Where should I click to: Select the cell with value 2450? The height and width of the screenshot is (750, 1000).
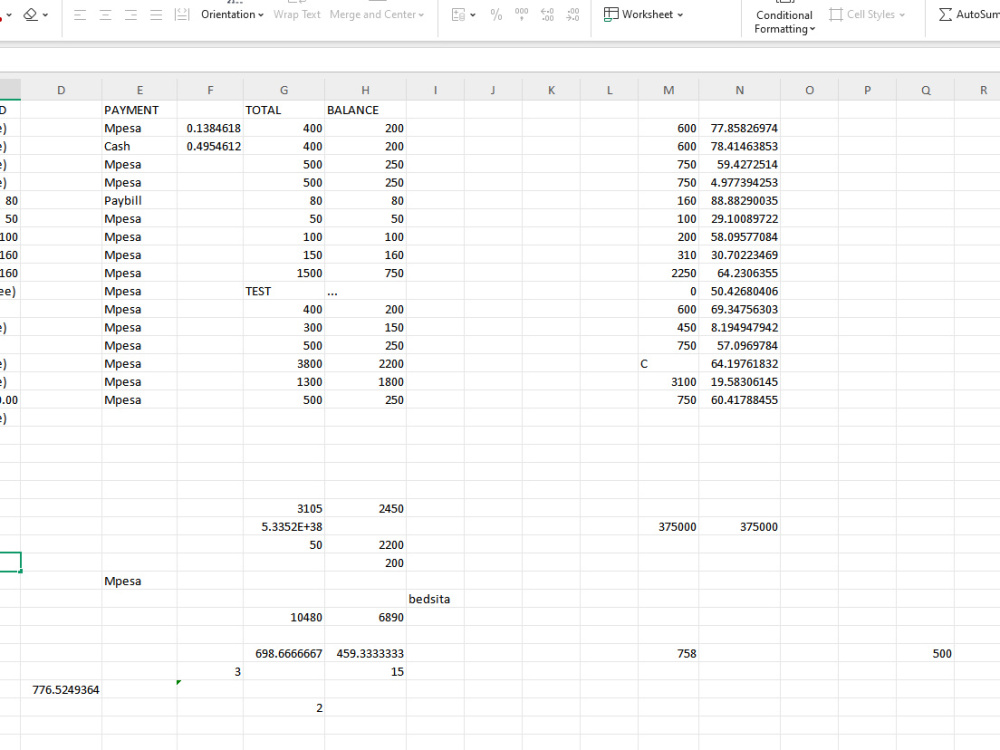tap(365, 508)
